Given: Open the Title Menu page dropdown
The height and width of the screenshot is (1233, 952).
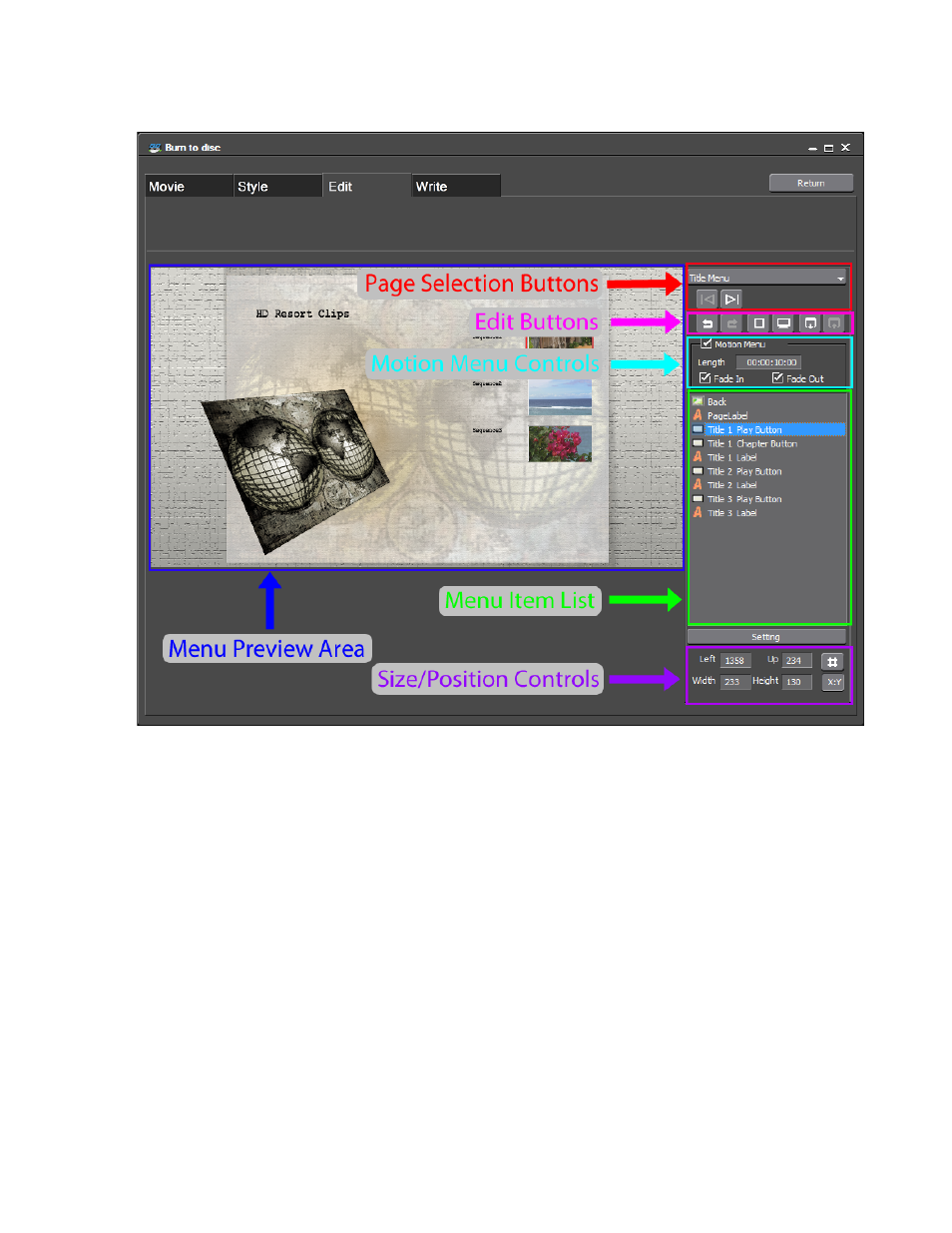Looking at the screenshot, I should (767, 278).
